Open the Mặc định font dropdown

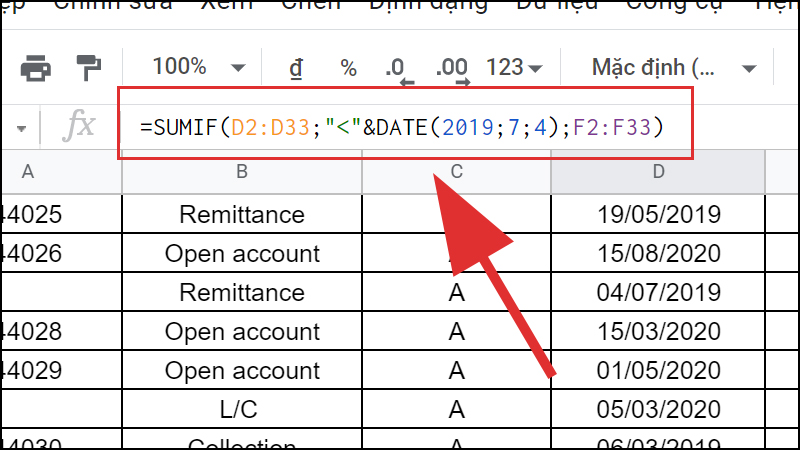[674, 68]
